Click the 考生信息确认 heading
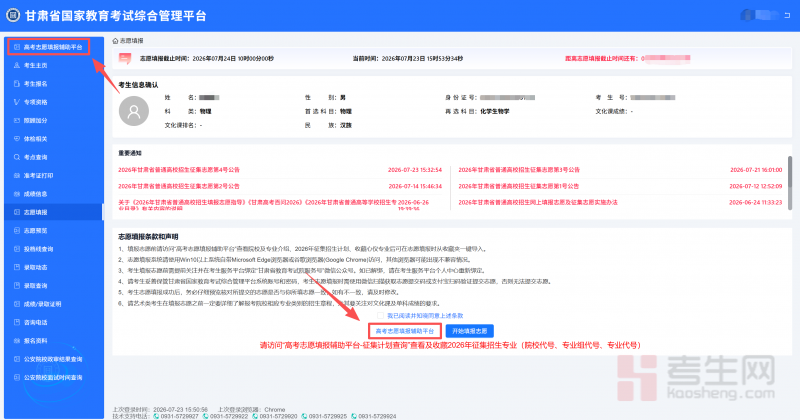This screenshot has height=420, width=800. pos(138,85)
